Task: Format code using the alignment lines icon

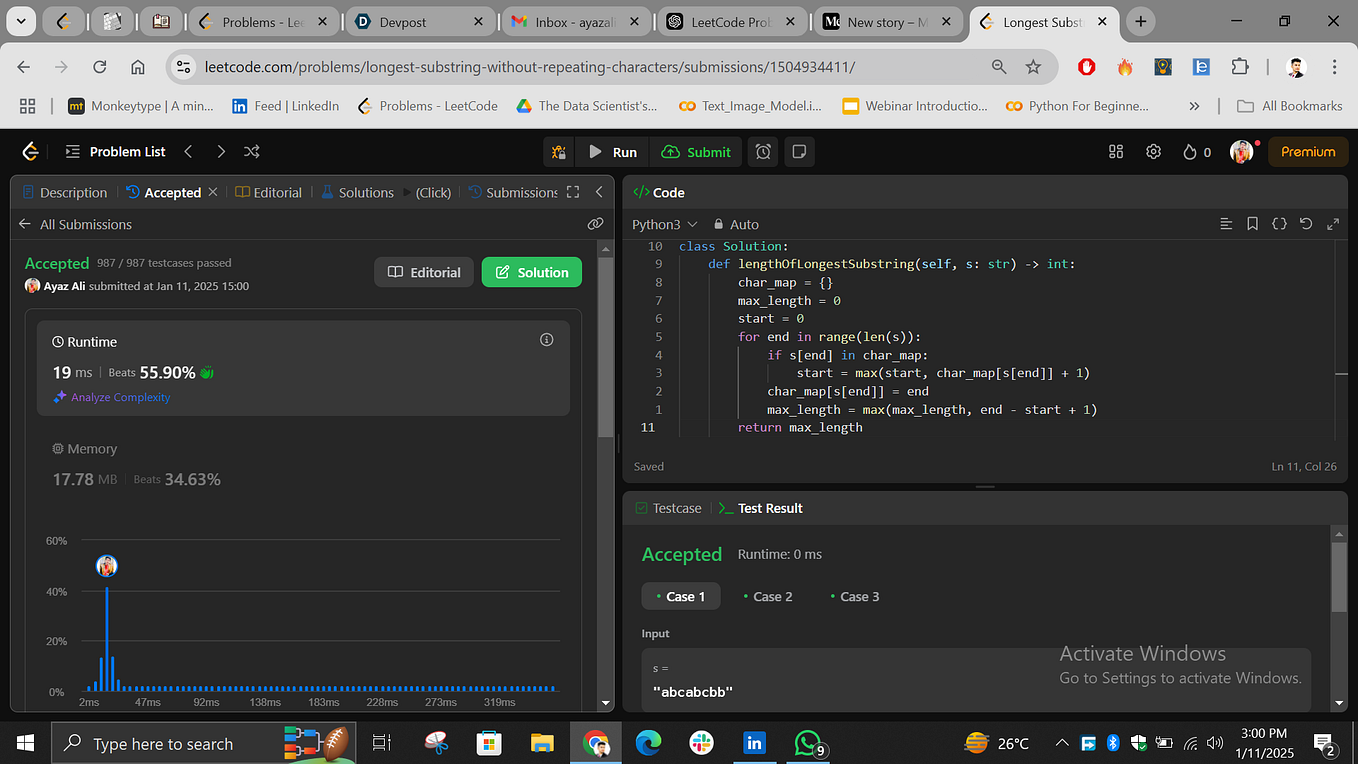Action: tap(1226, 223)
